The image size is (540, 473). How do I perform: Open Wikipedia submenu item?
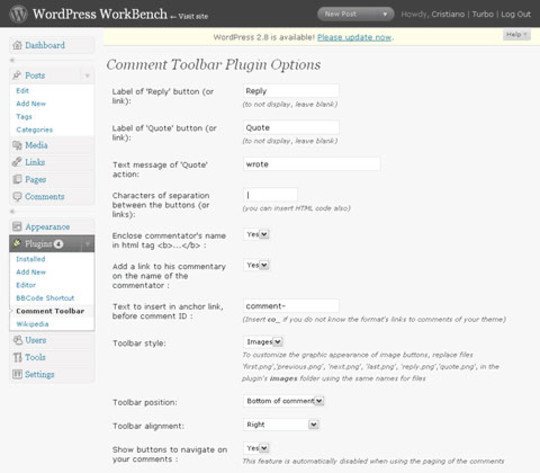point(32,324)
